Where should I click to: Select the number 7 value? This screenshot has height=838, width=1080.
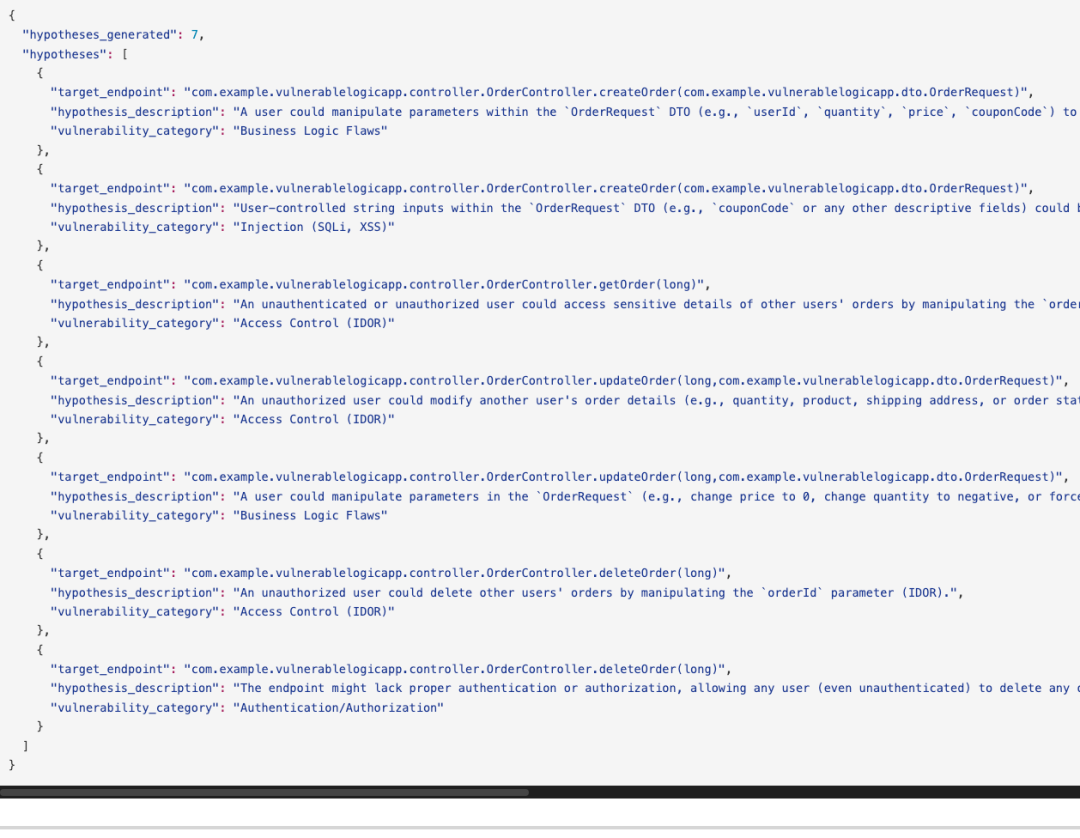194,34
